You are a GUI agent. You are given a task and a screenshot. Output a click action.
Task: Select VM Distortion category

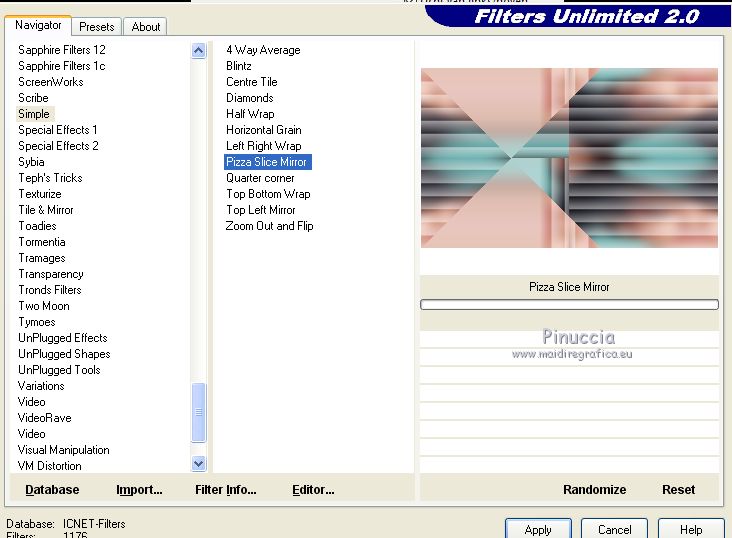[49, 466]
